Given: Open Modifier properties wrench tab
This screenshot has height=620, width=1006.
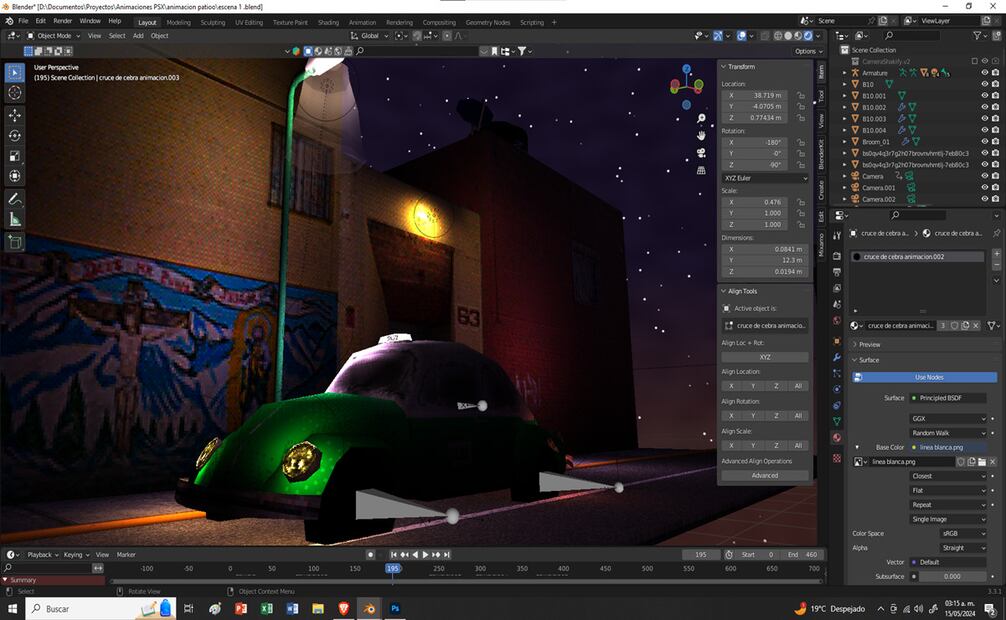Looking at the screenshot, I should point(837,356).
